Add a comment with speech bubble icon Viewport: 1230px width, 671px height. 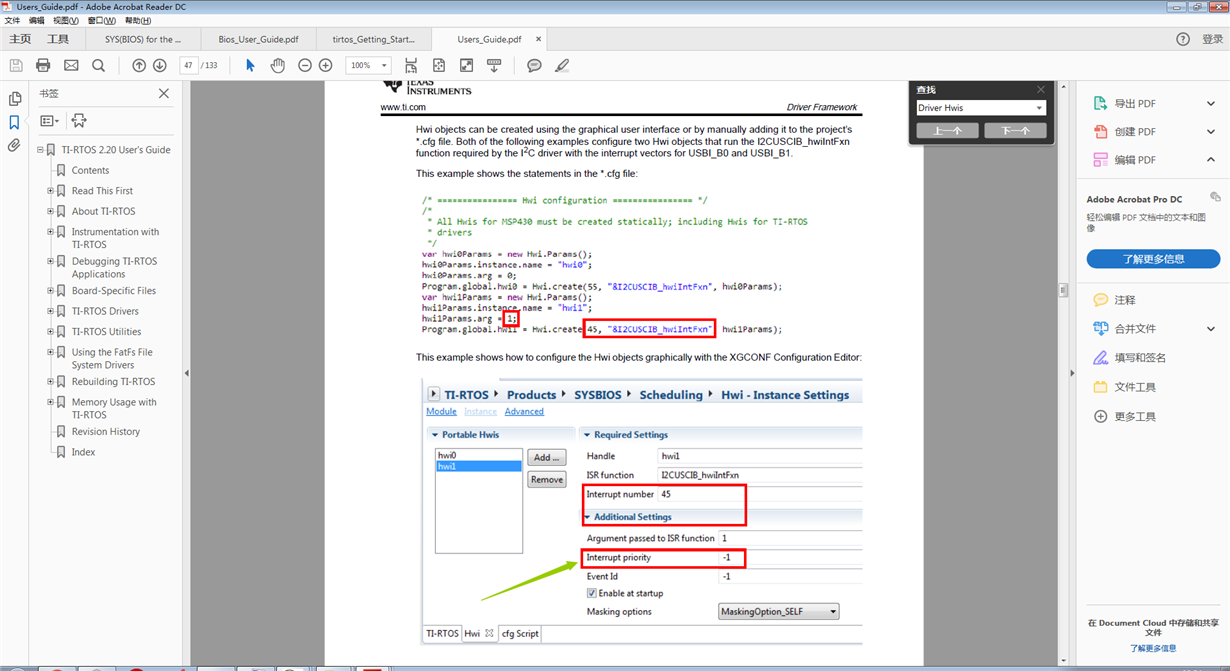[534, 65]
